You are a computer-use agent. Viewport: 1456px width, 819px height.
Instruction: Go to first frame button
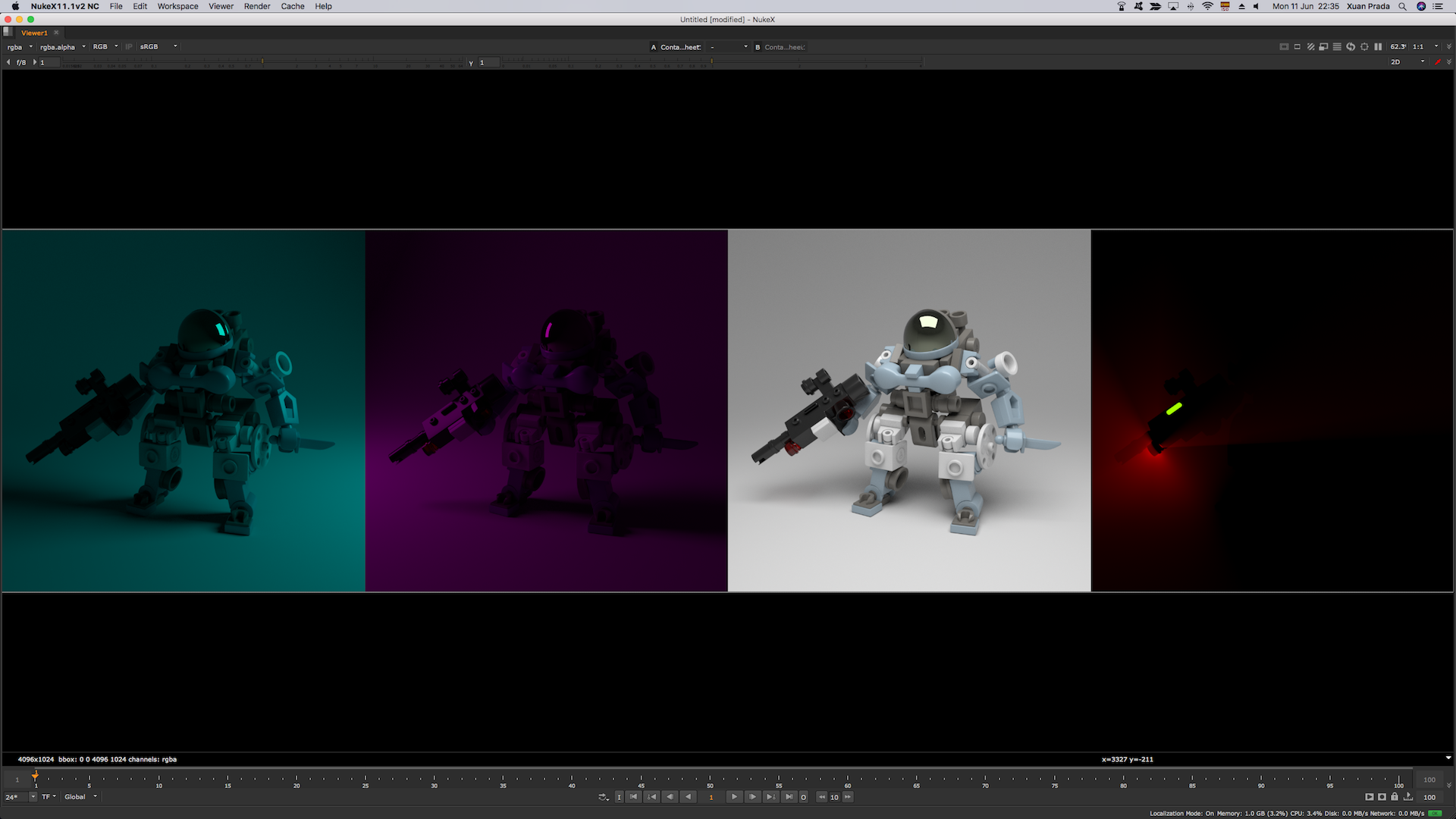[x=633, y=796]
